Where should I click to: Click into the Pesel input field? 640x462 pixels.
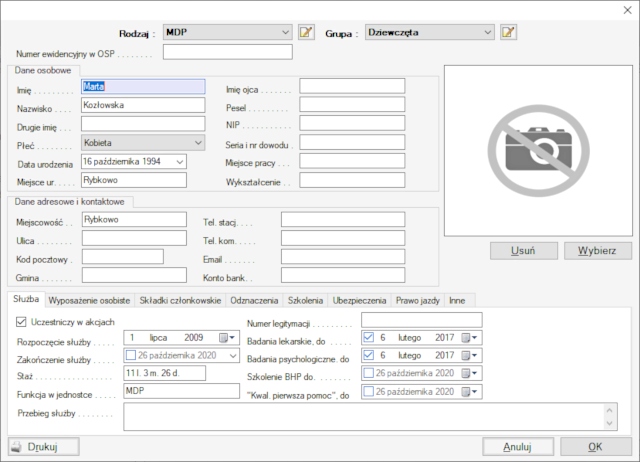352,106
